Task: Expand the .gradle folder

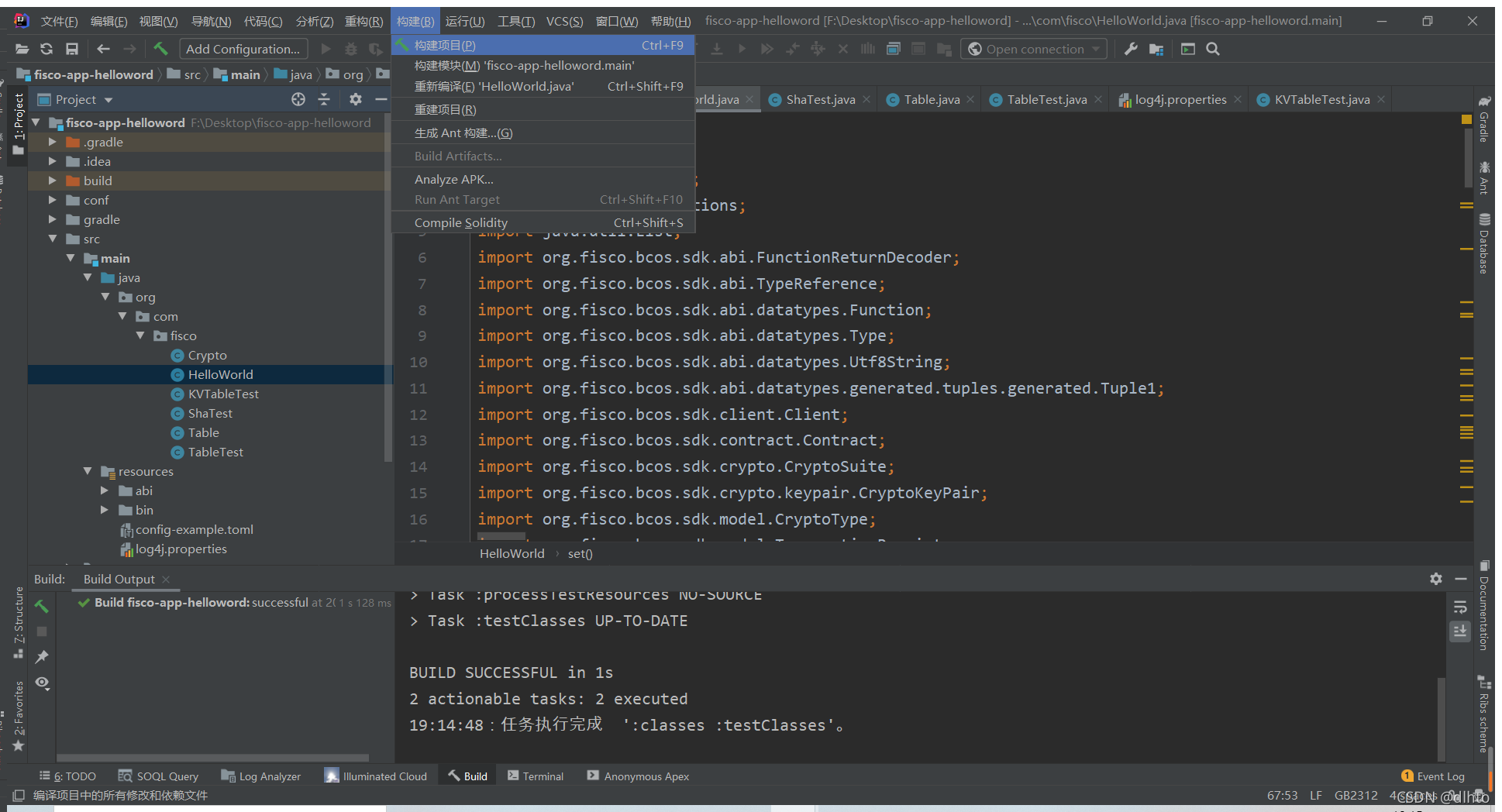Action: 52,142
